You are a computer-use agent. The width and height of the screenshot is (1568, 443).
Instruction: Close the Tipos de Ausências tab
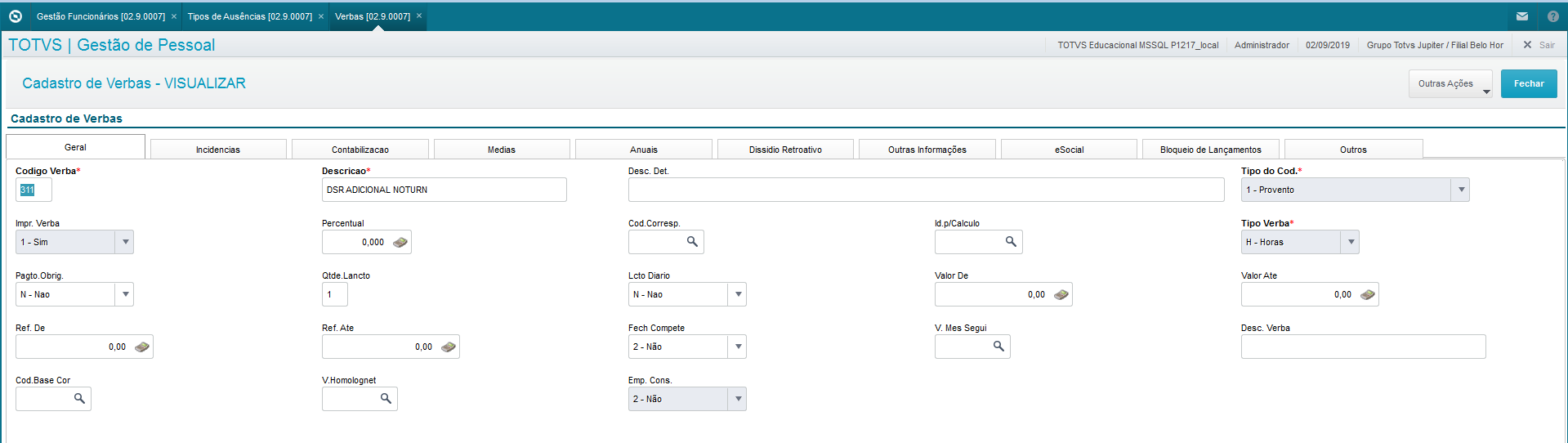click(321, 16)
